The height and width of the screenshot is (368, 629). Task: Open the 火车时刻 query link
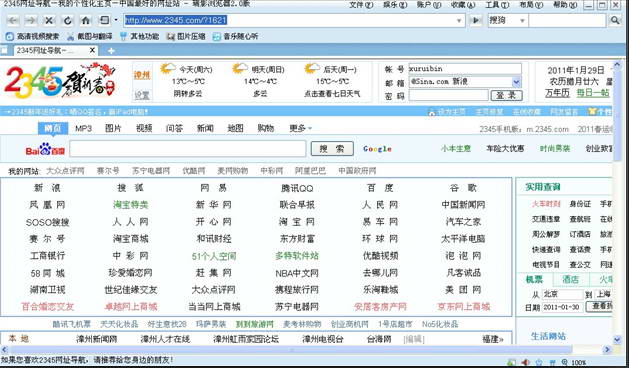(546, 204)
